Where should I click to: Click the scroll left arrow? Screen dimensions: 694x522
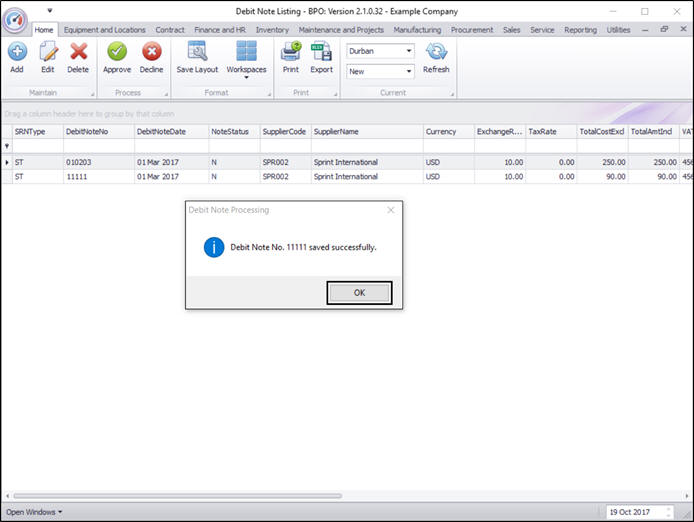point(7,496)
